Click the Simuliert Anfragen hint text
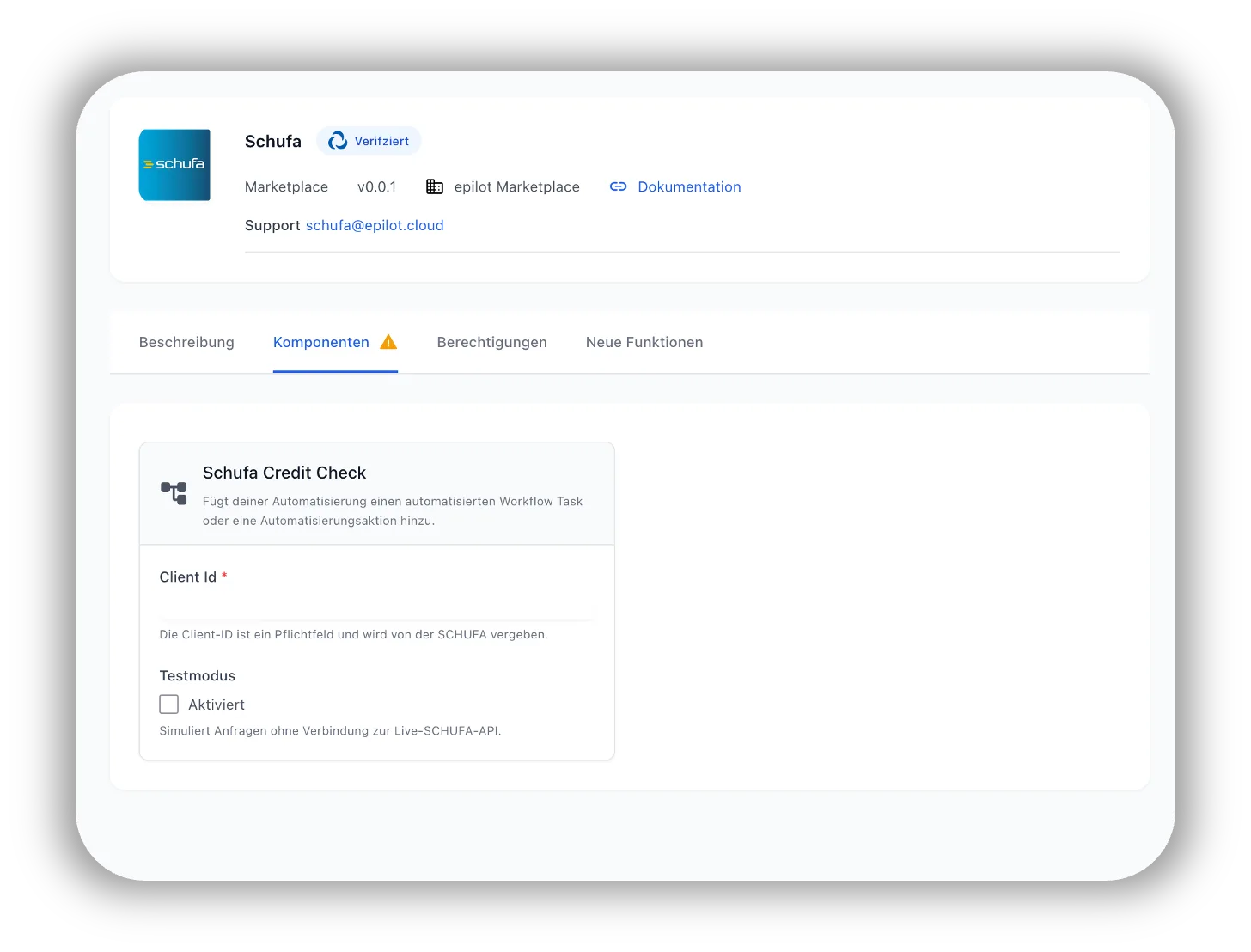 331,731
